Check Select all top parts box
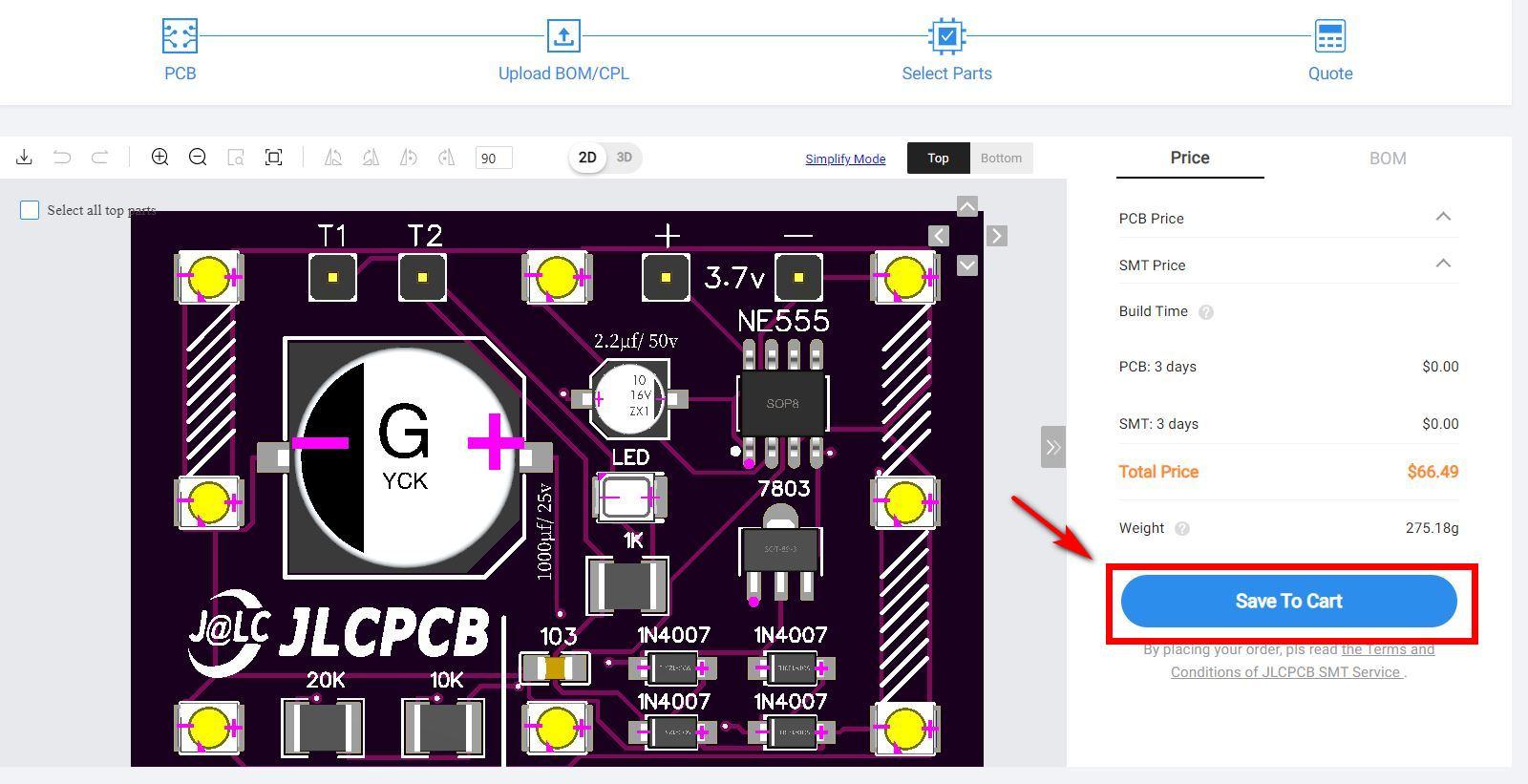 pos(30,210)
